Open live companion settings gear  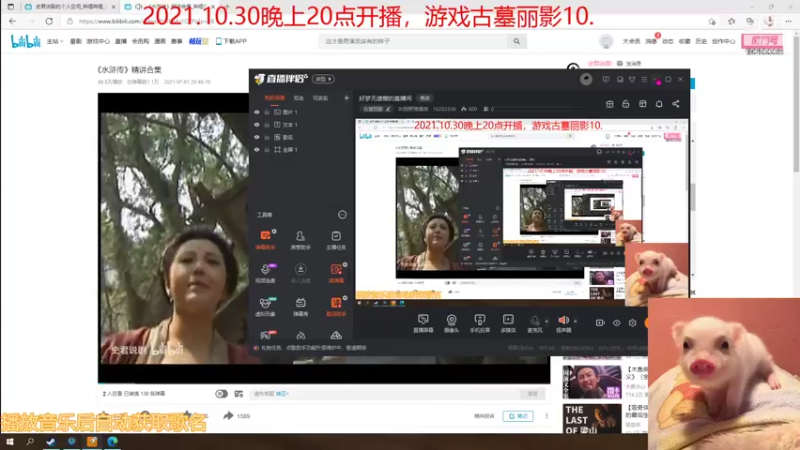633,322
